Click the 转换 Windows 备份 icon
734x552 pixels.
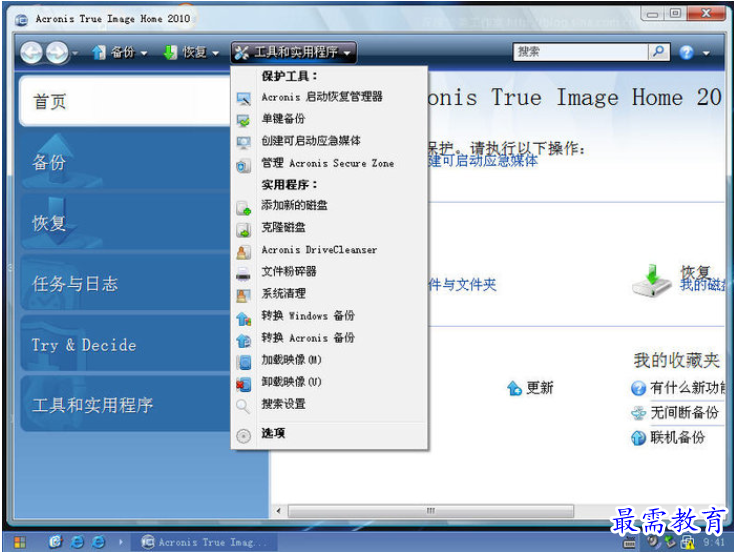[243, 318]
